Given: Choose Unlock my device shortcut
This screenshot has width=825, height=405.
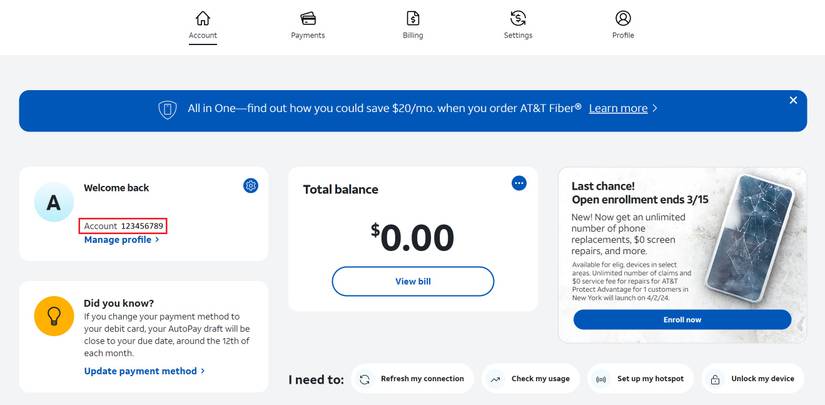Looking at the screenshot, I should click(x=753, y=379).
